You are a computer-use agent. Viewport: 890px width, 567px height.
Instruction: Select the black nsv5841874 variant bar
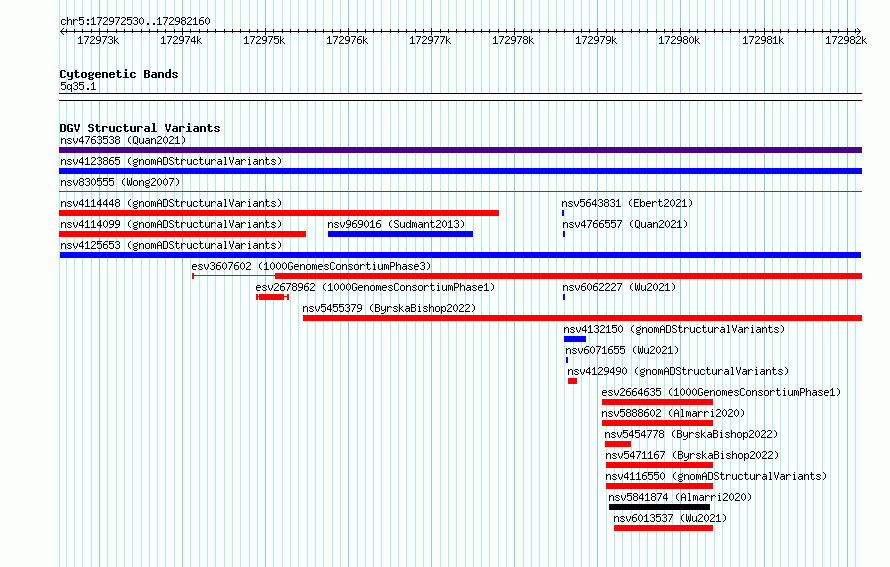(x=660, y=507)
